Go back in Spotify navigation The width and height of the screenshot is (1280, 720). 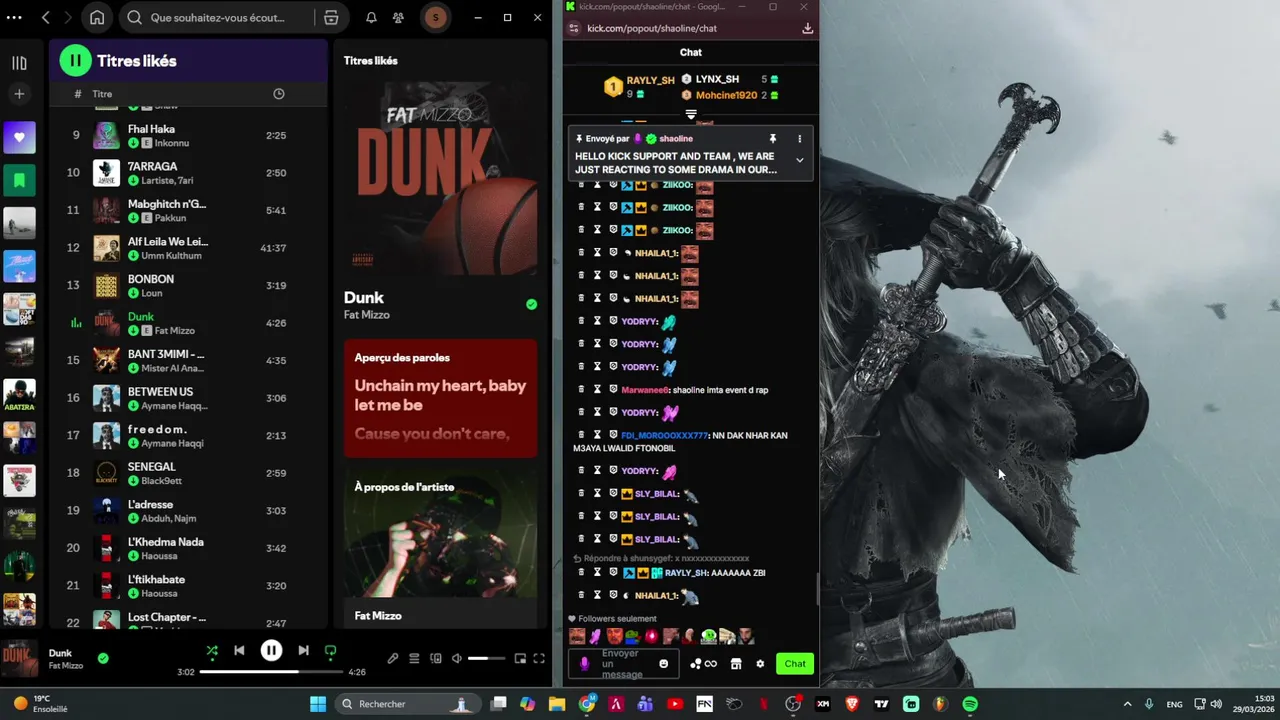pos(46,17)
